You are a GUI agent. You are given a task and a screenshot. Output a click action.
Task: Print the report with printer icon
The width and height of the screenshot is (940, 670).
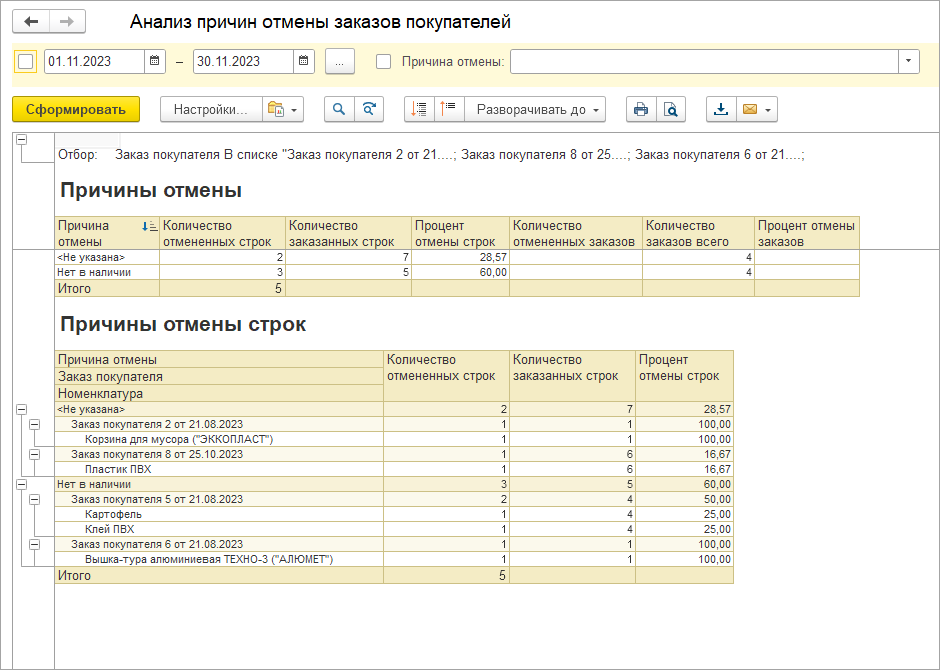[x=641, y=110]
